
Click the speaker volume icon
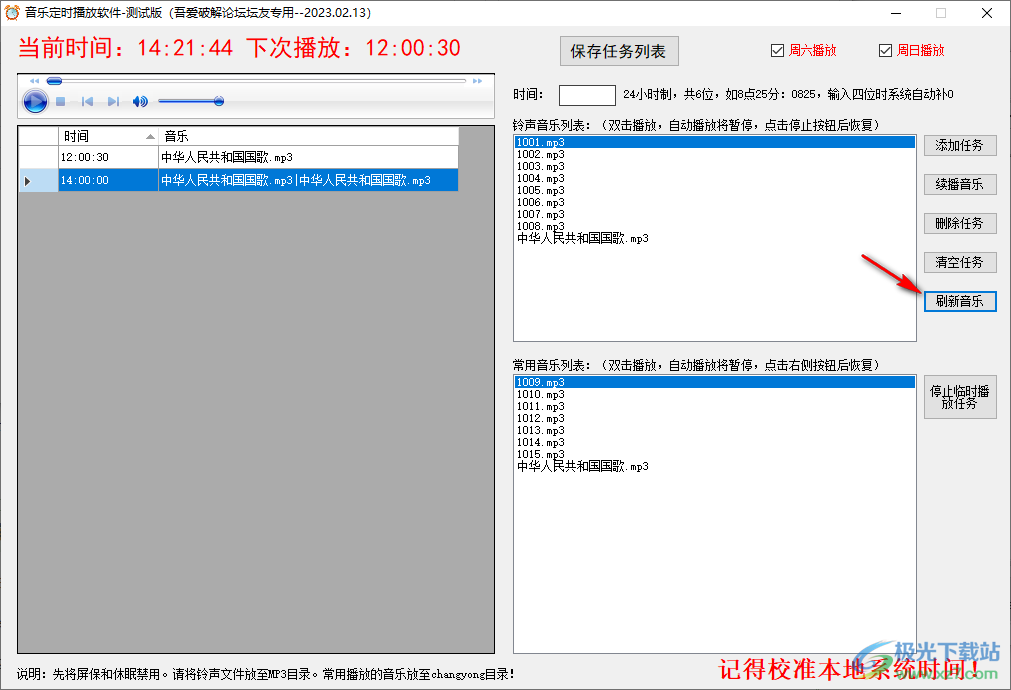pyautogui.click(x=139, y=100)
